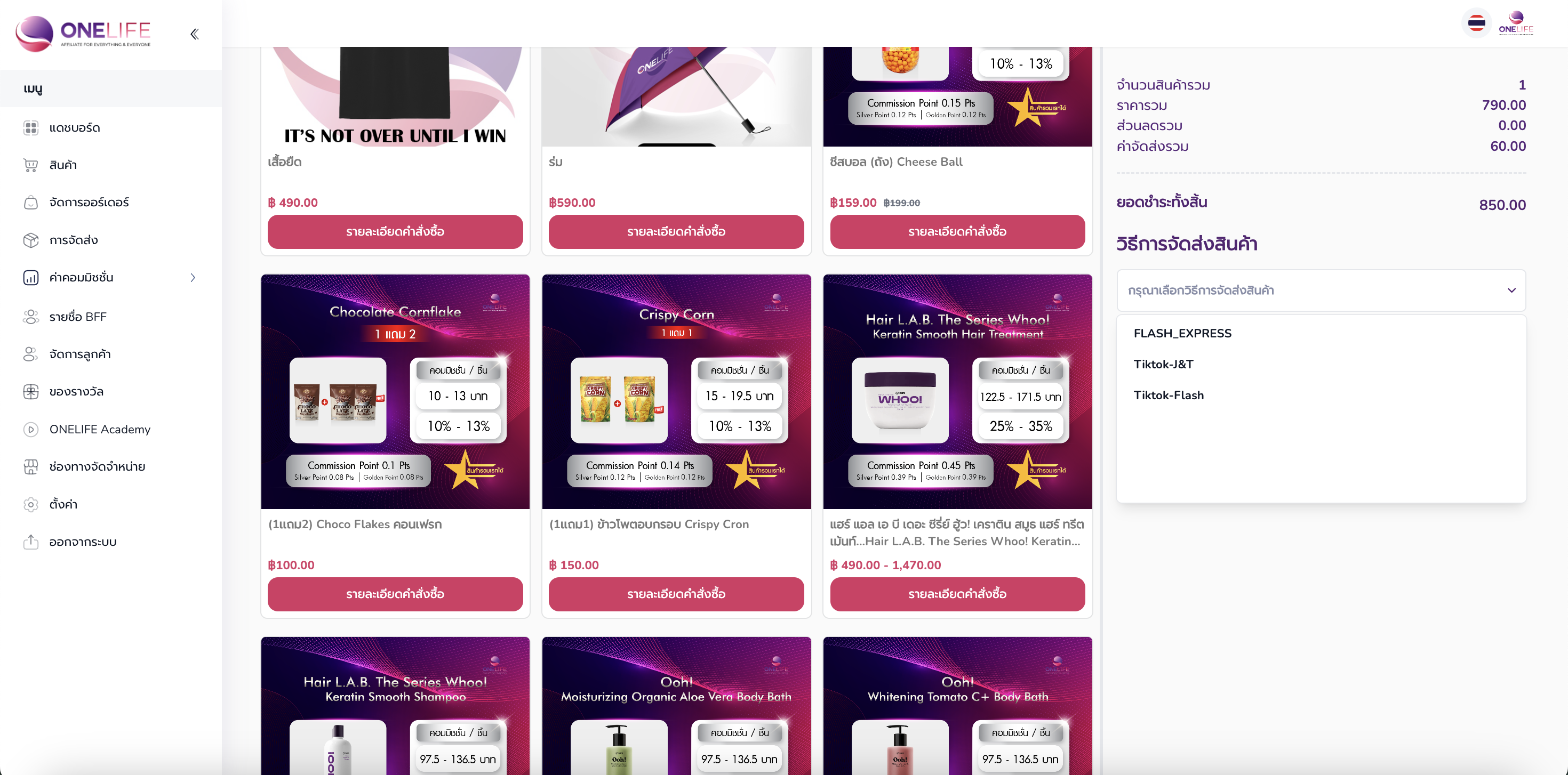Viewport: 1568px width, 775px height.
Task: Pick the Tiktok-Flash shipping option
Action: 1168,395
